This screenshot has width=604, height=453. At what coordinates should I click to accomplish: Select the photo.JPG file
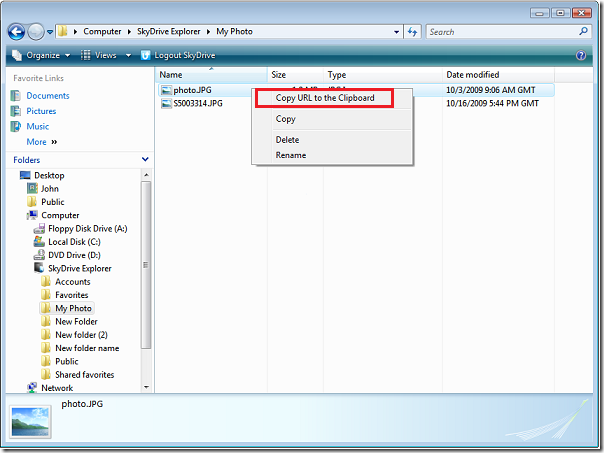pyautogui.click(x=192, y=90)
